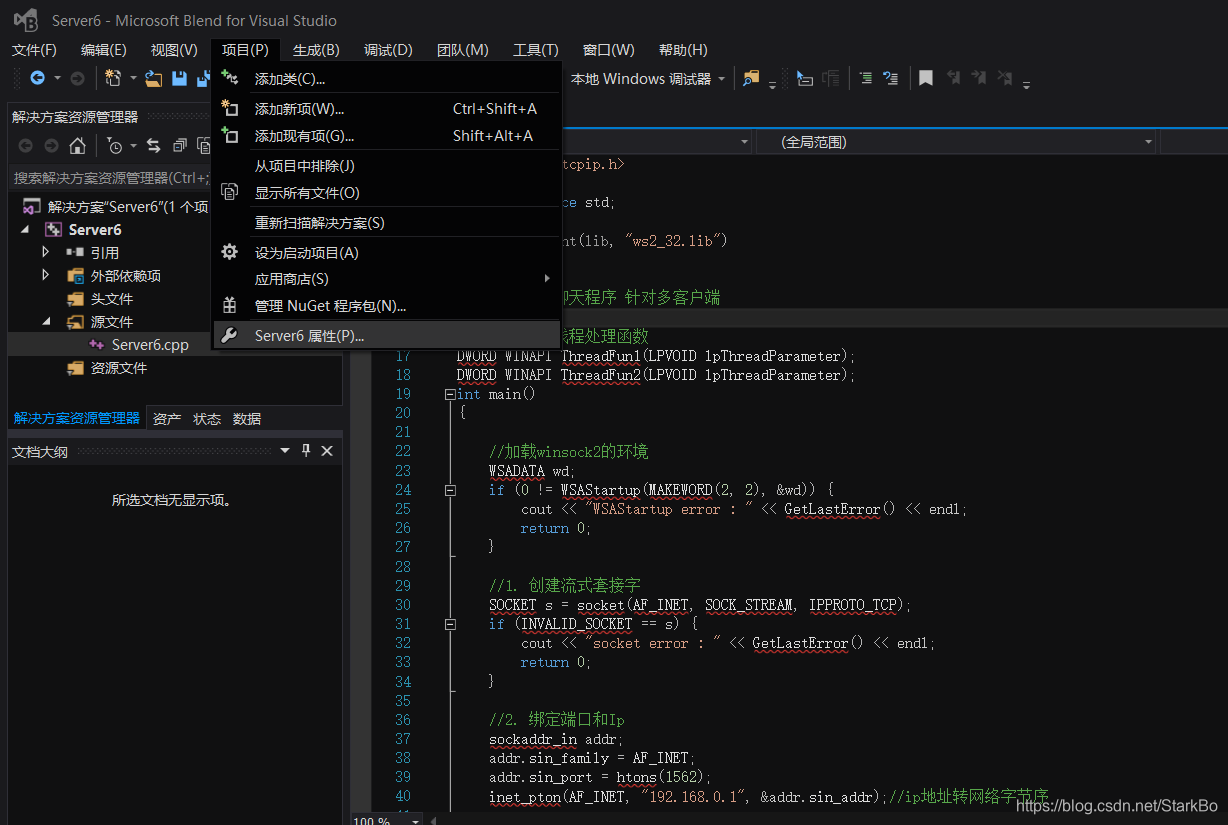Open the 调试(D) menu

[x=388, y=50]
